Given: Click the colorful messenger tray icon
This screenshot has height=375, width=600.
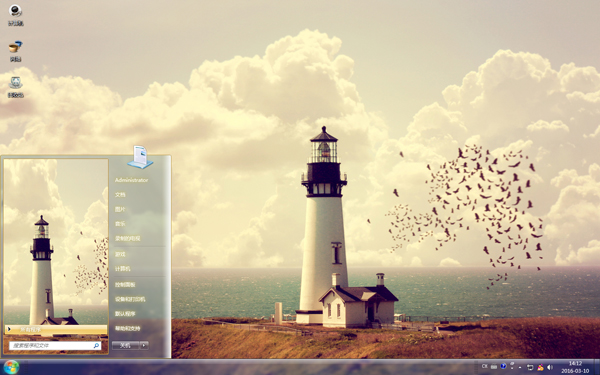Looking at the screenshot, I should [540, 367].
